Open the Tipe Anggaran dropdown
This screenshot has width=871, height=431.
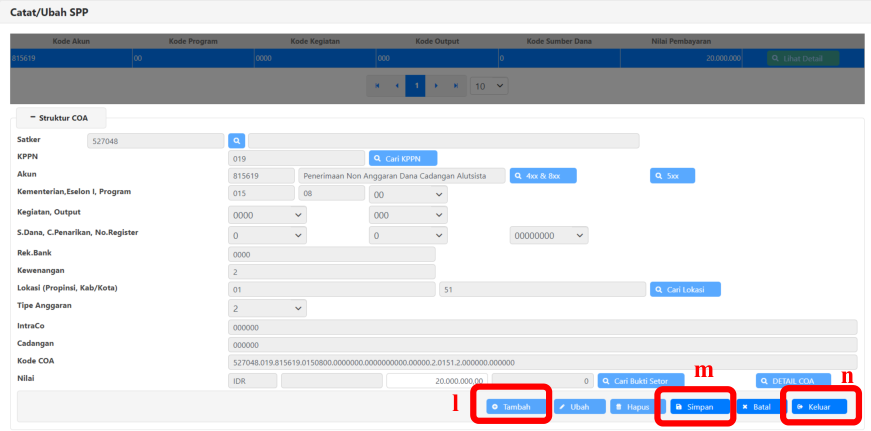point(267,309)
